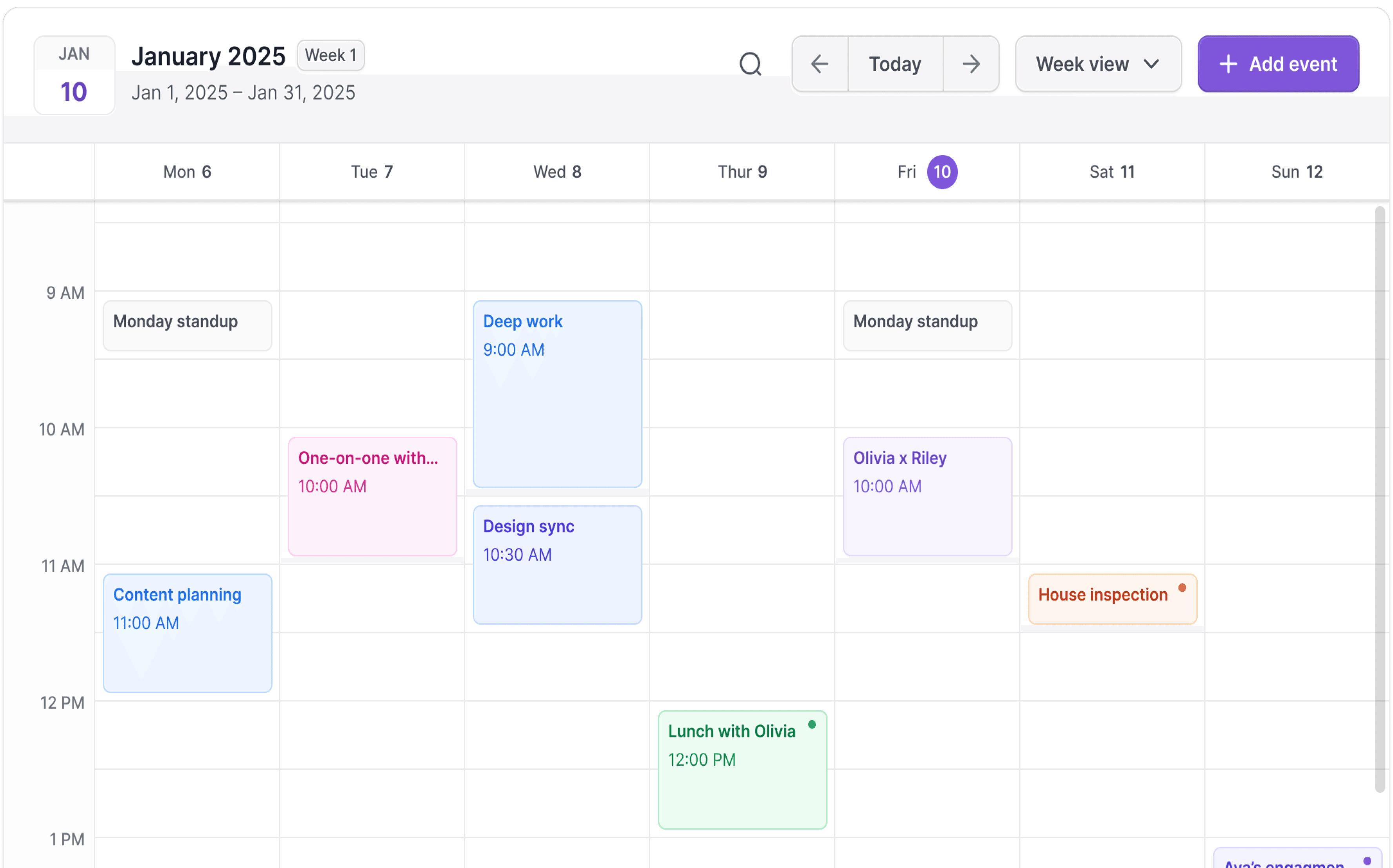Click the Week 1 badge
Viewport: 1393px width, 868px height.
click(x=330, y=55)
